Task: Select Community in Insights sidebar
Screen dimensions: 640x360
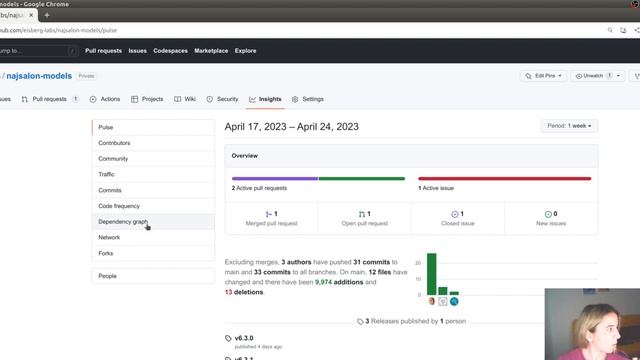Action: tap(153, 159)
